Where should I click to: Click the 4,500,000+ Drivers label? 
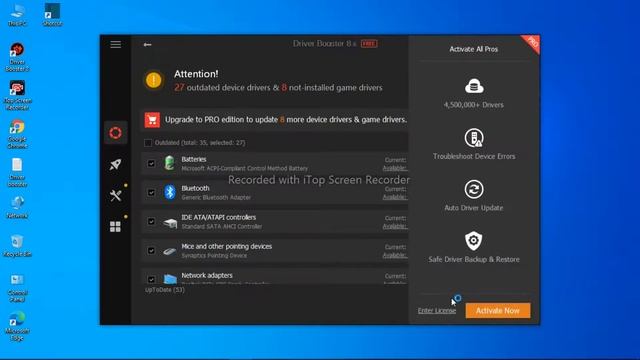point(473,105)
